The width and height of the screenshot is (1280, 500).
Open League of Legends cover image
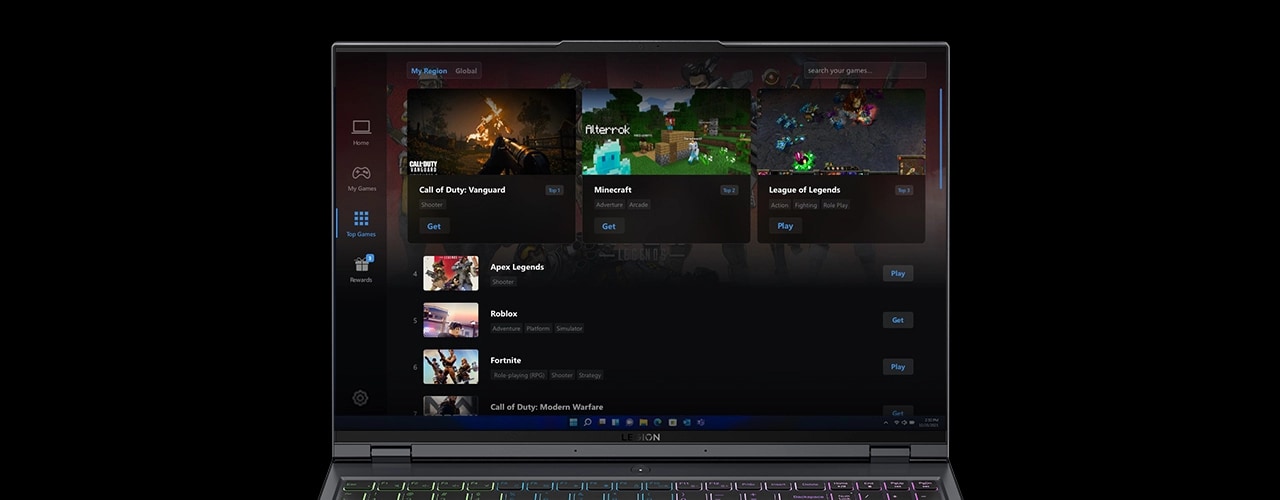841,132
